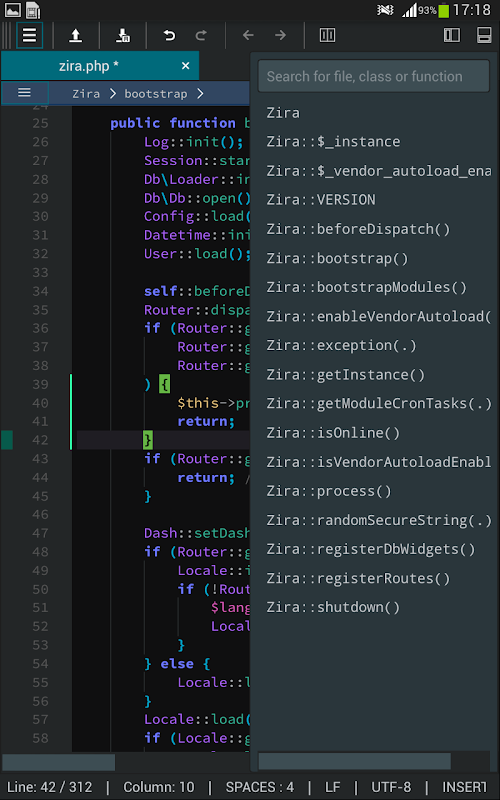Open the gallery notification icon in status bar
The width and height of the screenshot is (500, 800).
tap(13, 10)
